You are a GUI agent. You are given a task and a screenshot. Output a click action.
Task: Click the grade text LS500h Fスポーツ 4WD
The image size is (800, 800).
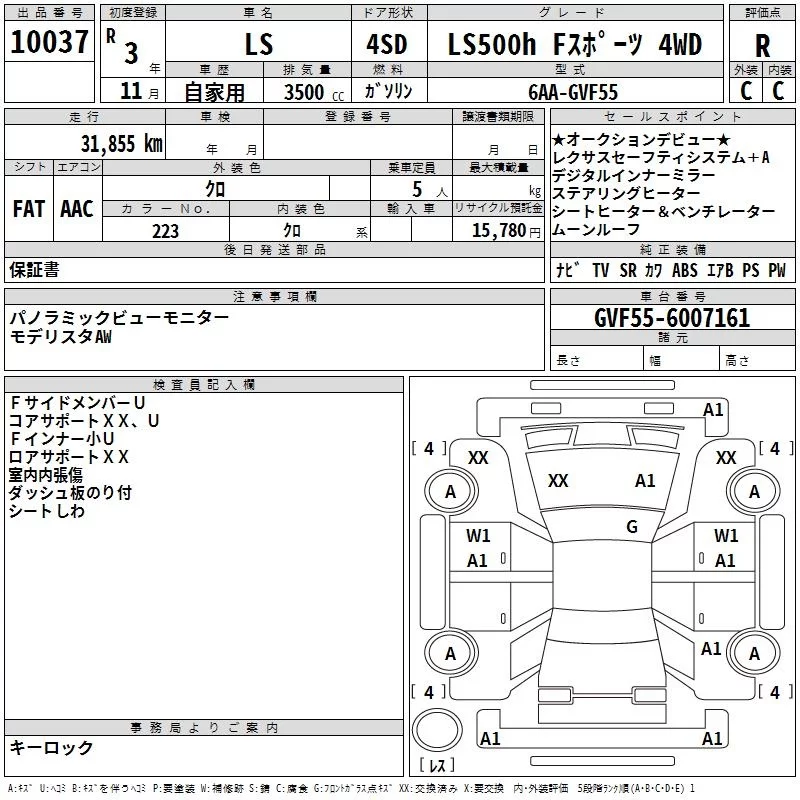pyautogui.click(x=574, y=44)
